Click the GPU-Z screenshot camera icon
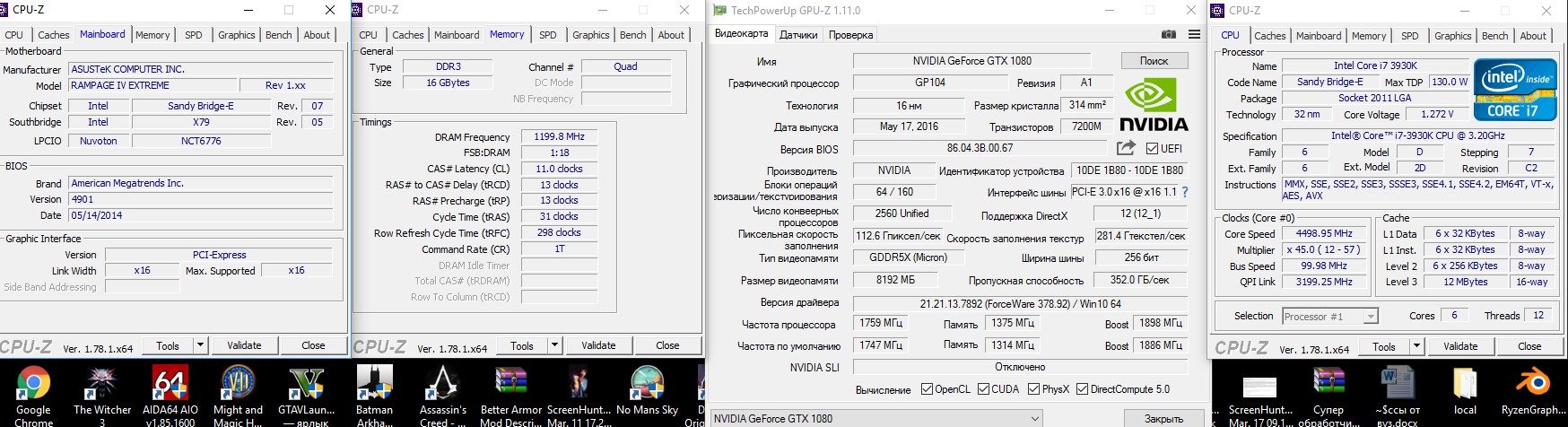The width and height of the screenshot is (1568, 427). click(1168, 35)
